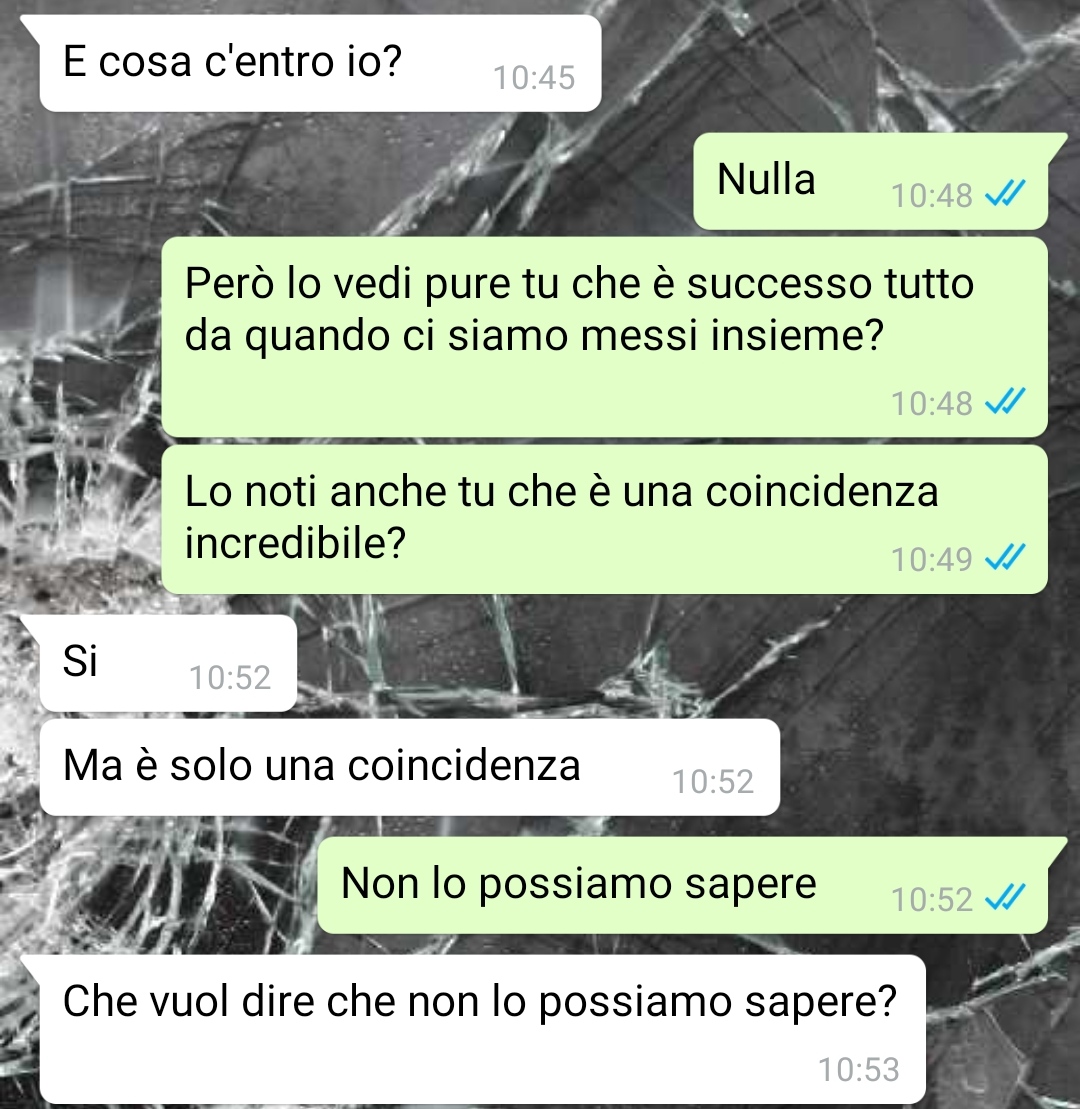
Task: Tap the 10:52 time on 'Ma è solo una coincidenza'
Action: point(713,782)
